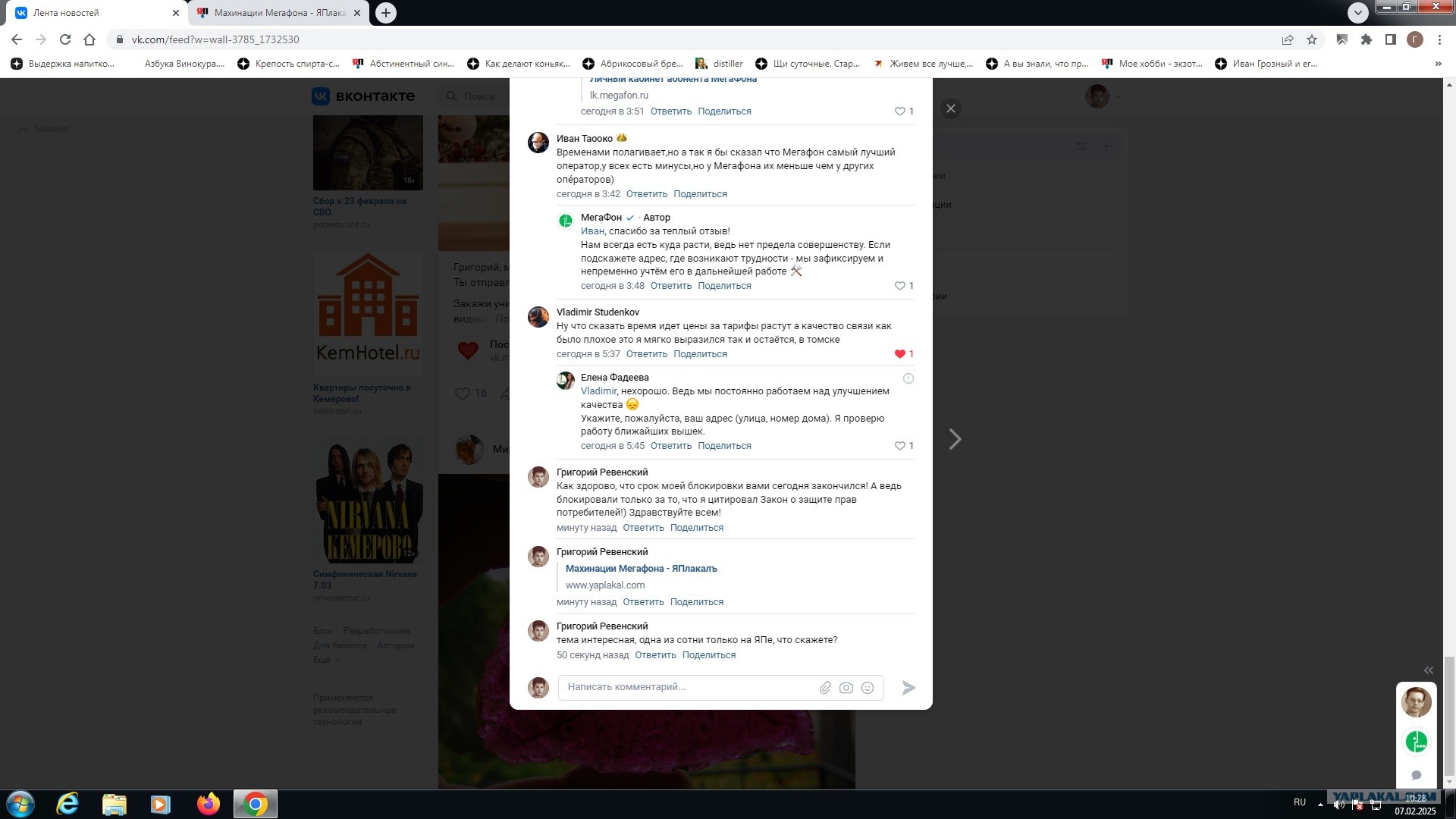Open Internet Explorer from the taskbar

click(68, 804)
